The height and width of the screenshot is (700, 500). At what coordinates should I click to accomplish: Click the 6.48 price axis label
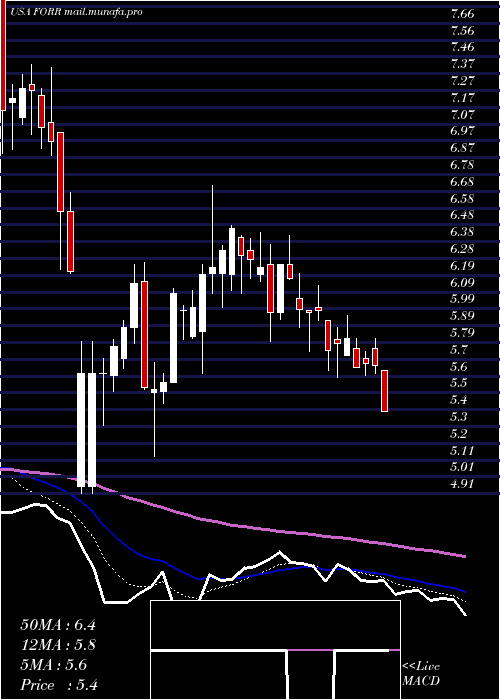click(x=462, y=215)
